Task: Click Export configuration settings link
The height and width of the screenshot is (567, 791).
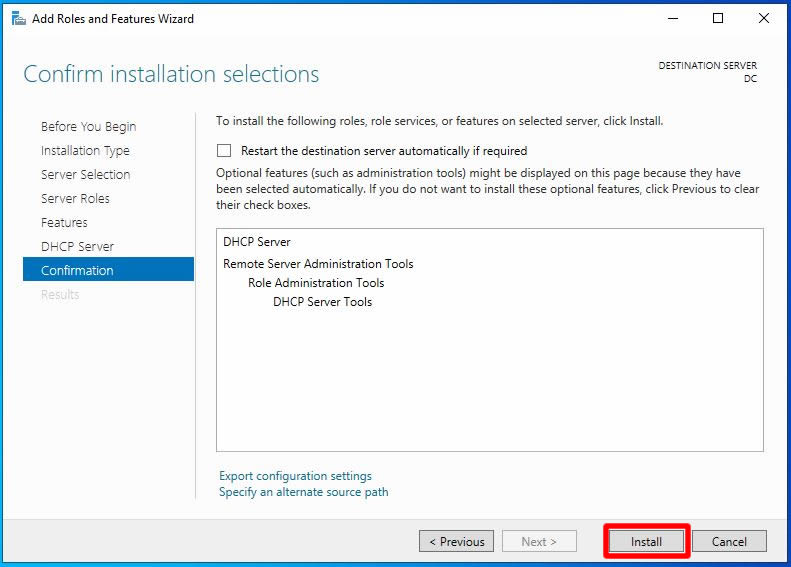Action: (x=295, y=476)
